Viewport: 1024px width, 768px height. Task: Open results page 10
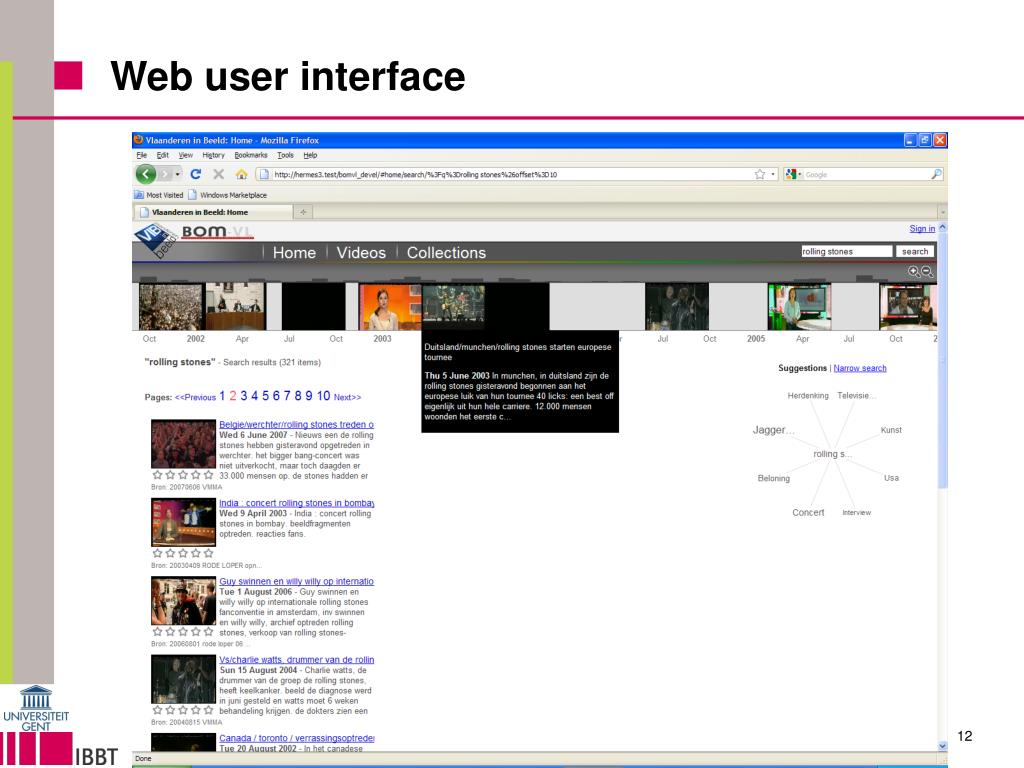[x=323, y=396]
